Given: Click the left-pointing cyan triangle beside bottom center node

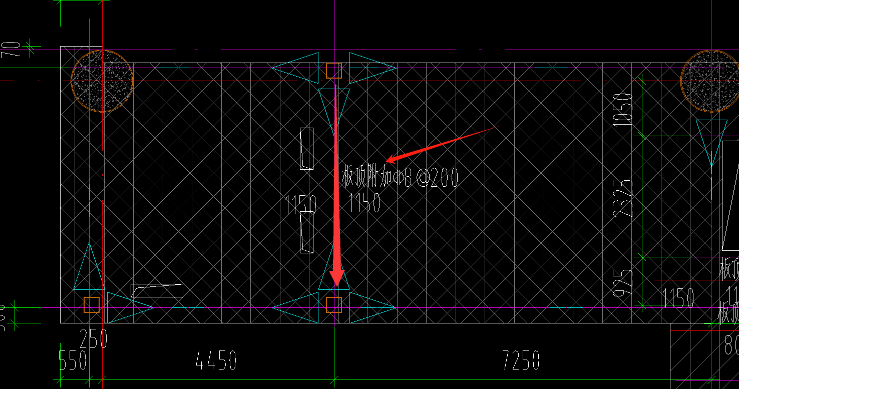Looking at the screenshot, I should pos(296,307).
